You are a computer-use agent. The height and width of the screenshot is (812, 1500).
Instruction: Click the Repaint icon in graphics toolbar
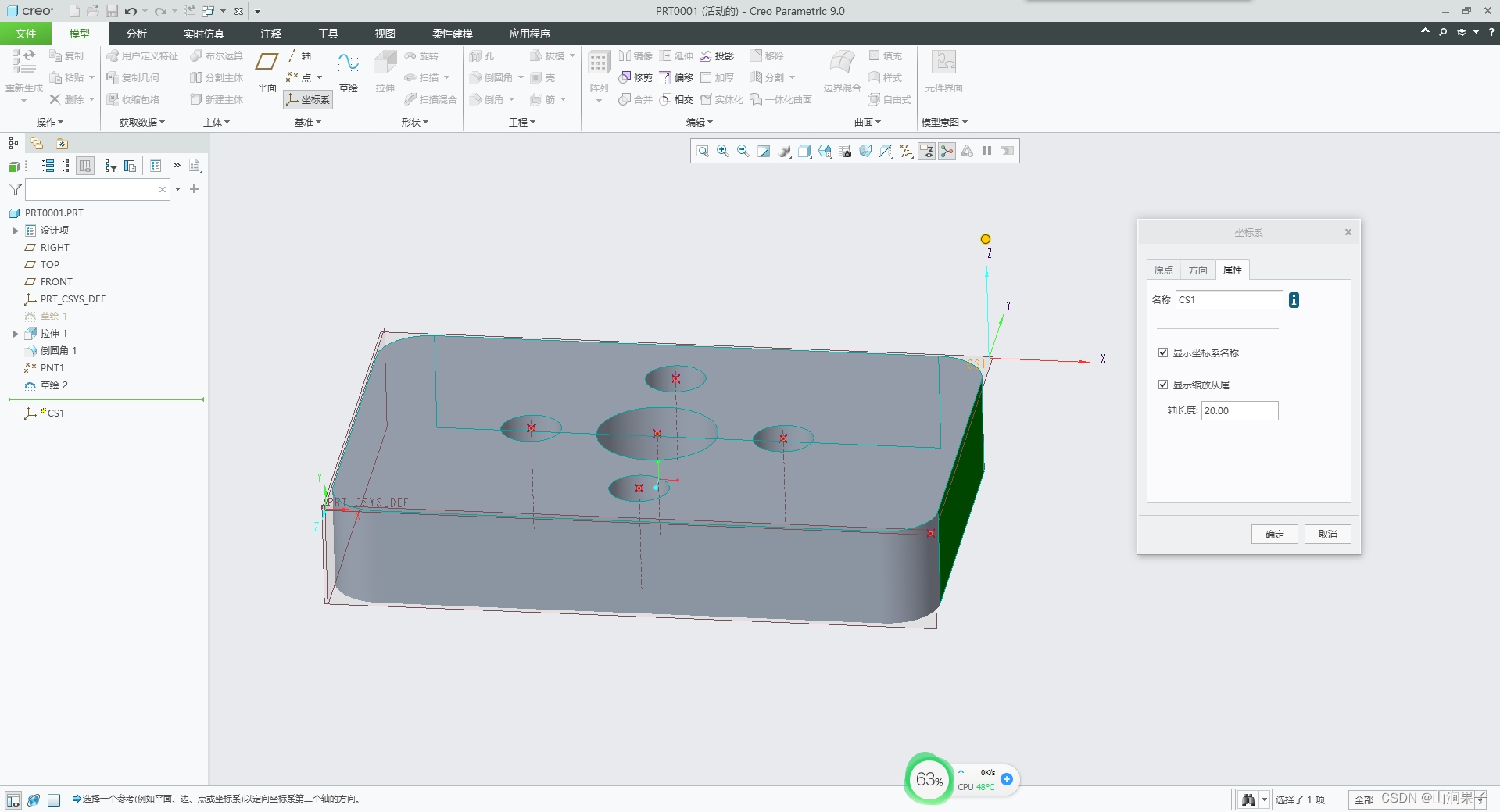click(764, 151)
